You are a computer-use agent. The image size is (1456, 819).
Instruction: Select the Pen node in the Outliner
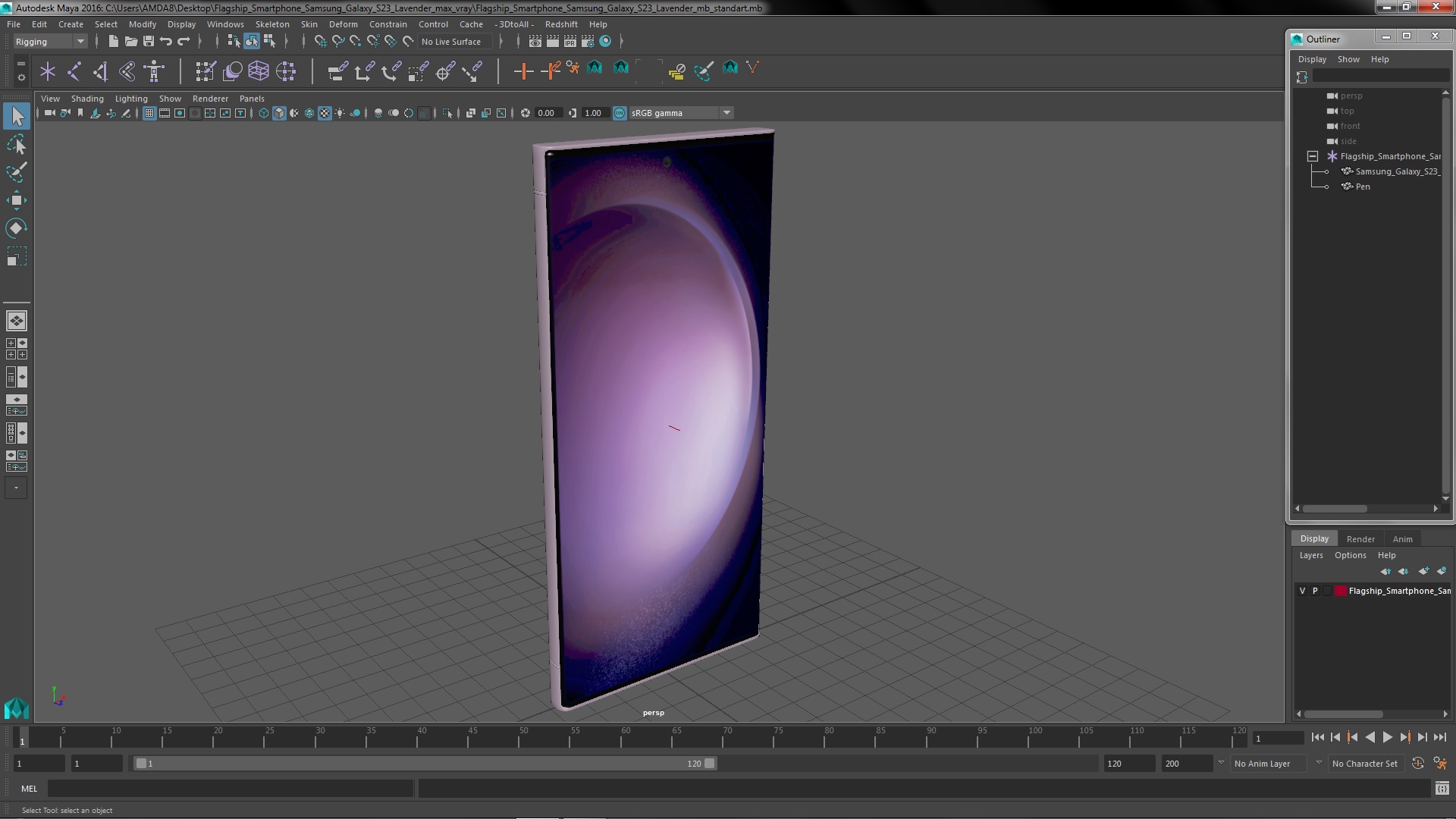click(1363, 187)
